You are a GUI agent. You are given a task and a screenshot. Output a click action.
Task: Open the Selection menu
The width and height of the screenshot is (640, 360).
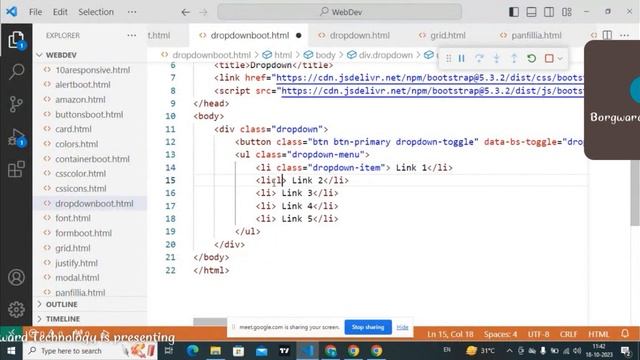pos(96,12)
